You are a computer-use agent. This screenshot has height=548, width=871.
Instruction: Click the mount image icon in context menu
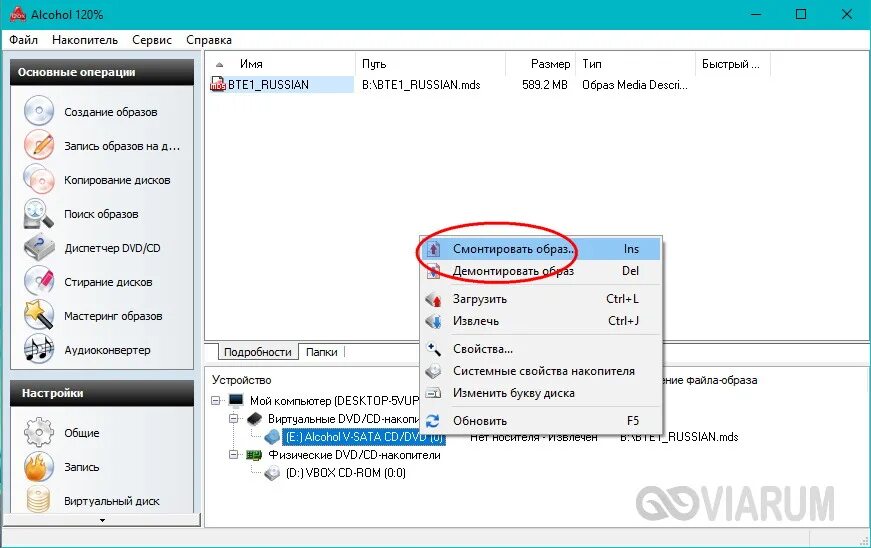click(433, 249)
